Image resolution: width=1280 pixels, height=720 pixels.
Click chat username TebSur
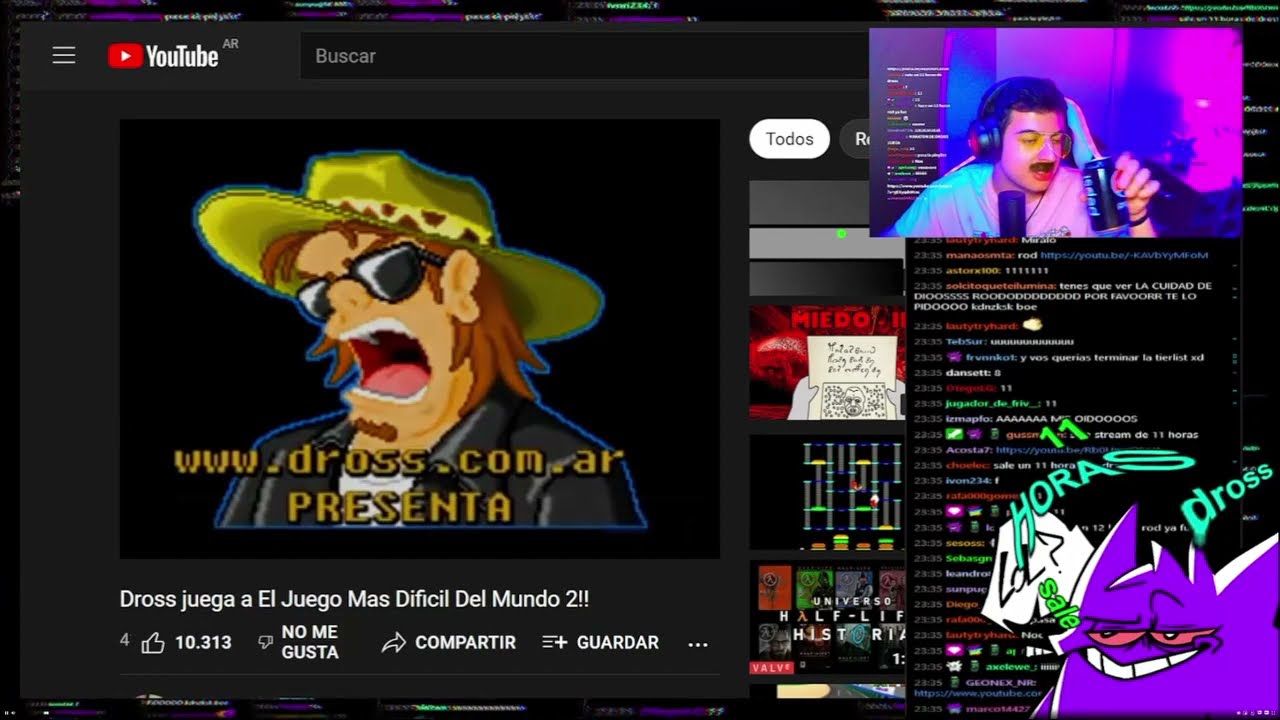click(965, 341)
